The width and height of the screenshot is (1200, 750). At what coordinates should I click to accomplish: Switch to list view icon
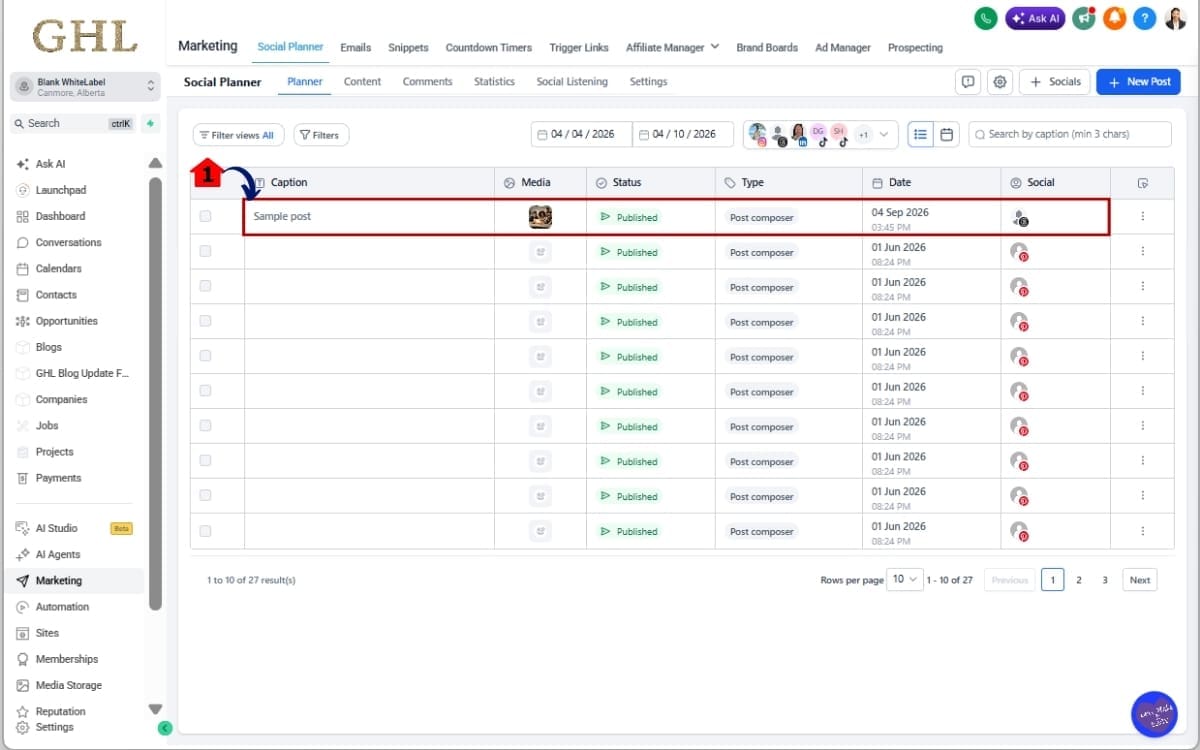click(x=922, y=134)
